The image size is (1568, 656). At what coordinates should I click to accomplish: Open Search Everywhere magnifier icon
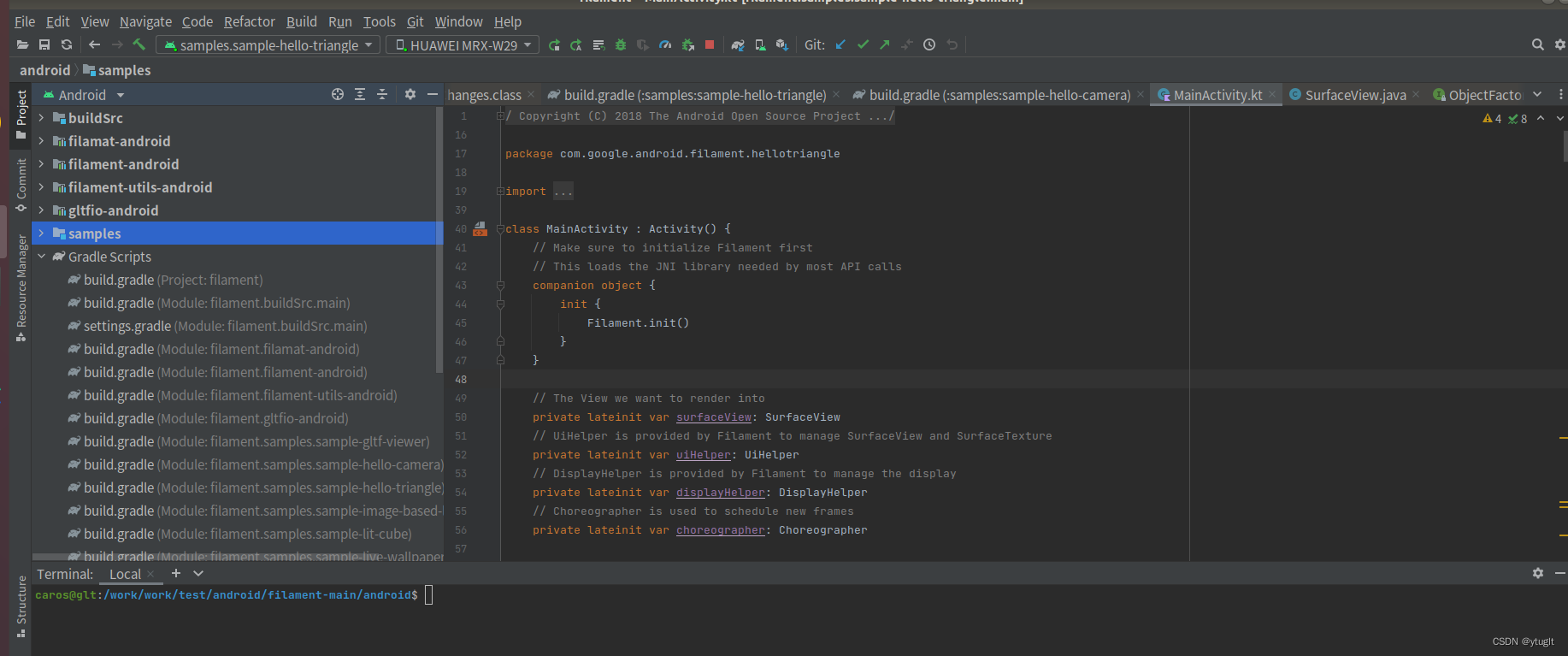click(x=1537, y=44)
